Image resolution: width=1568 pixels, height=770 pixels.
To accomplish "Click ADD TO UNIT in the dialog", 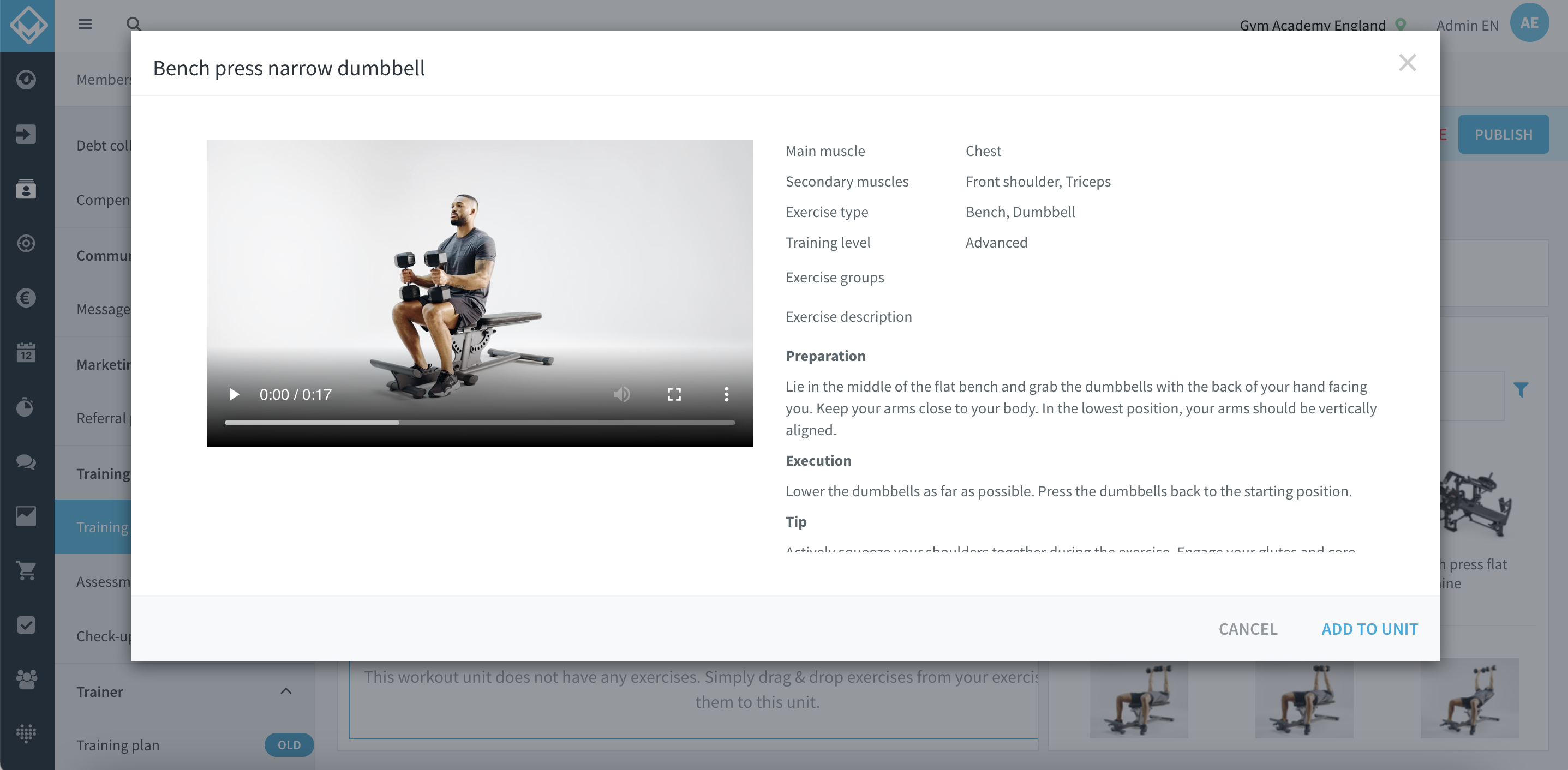I will (x=1369, y=629).
